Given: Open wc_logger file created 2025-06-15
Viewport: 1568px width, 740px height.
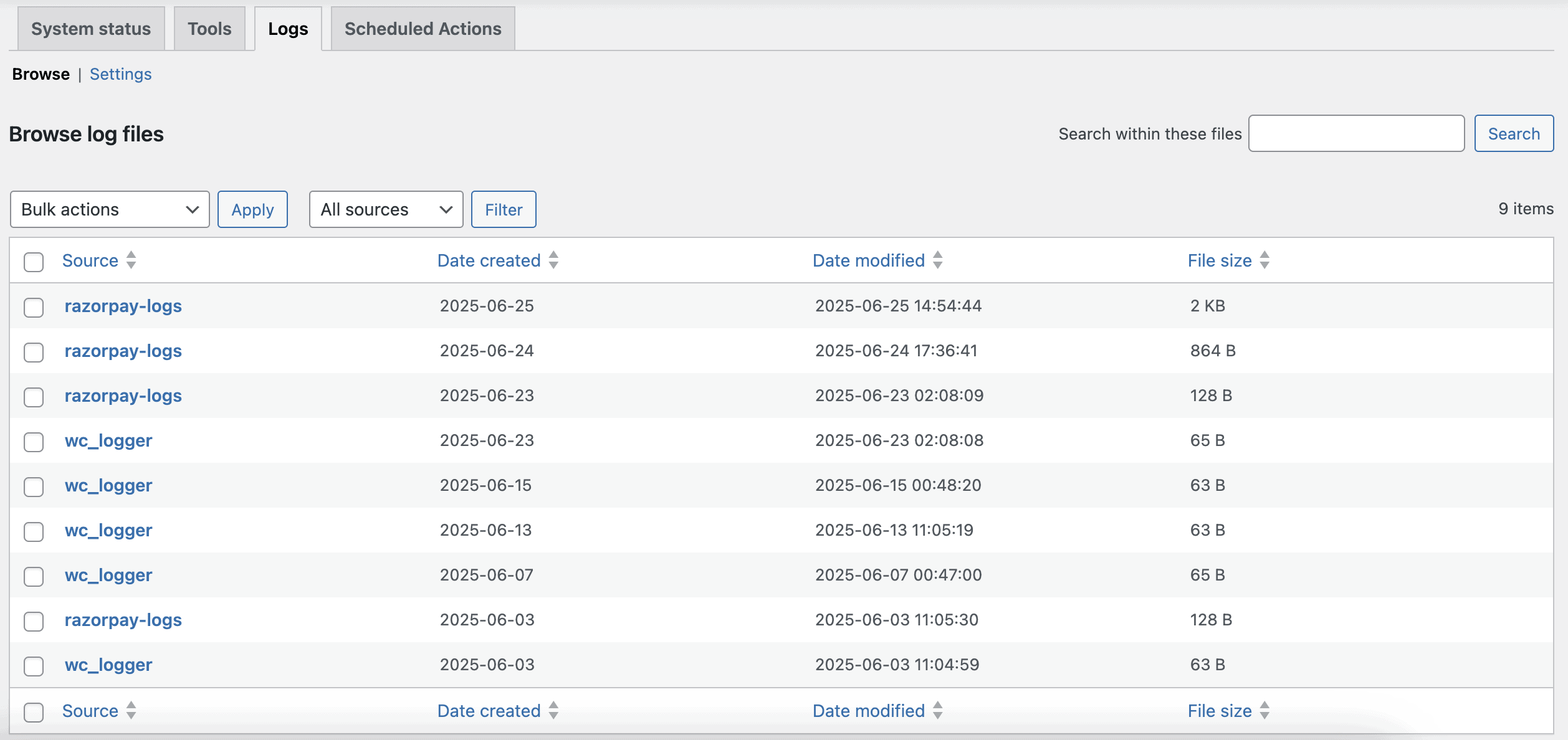Looking at the screenshot, I should pyautogui.click(x=108, y=485).
